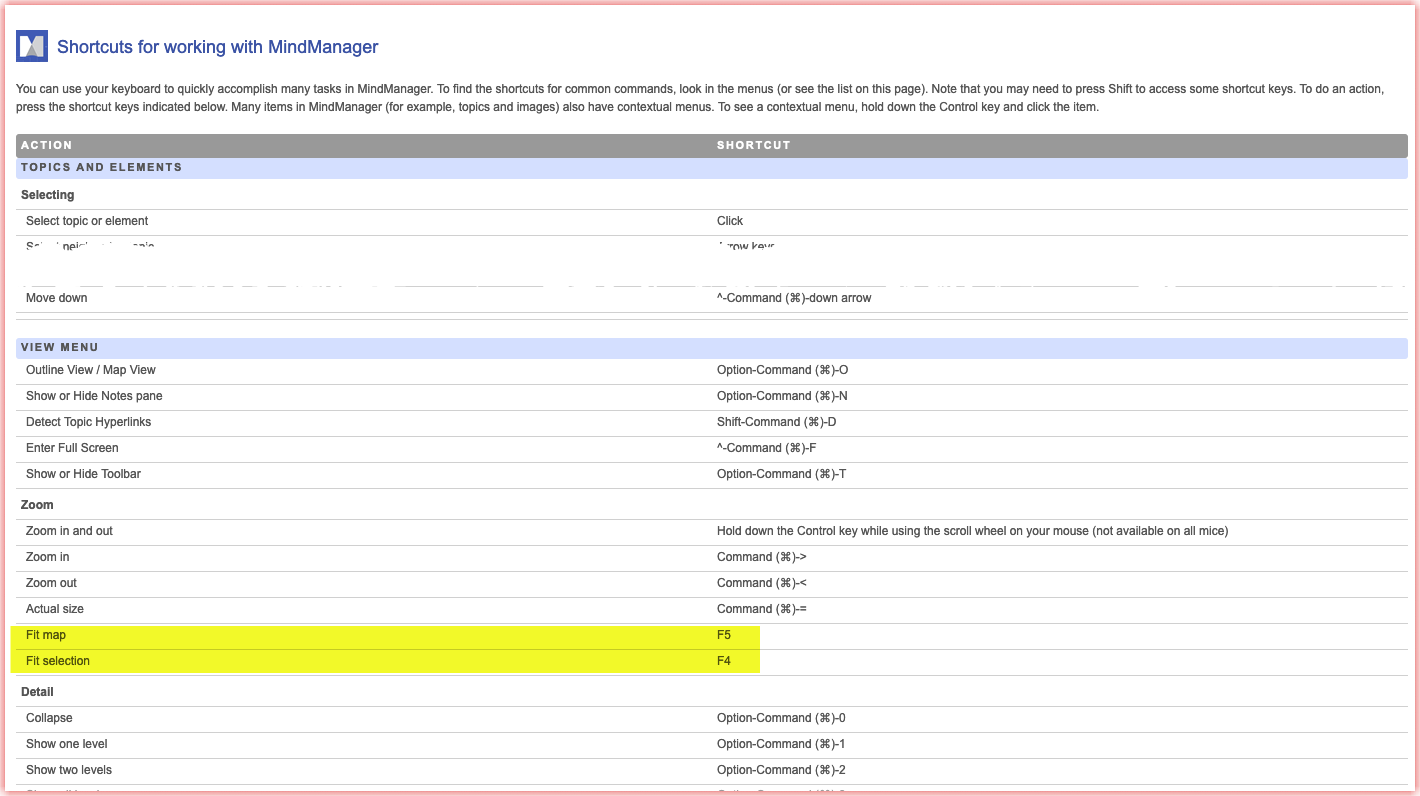Select the "Option-Command (⌘)-0" shortcut

coord(781,718)
